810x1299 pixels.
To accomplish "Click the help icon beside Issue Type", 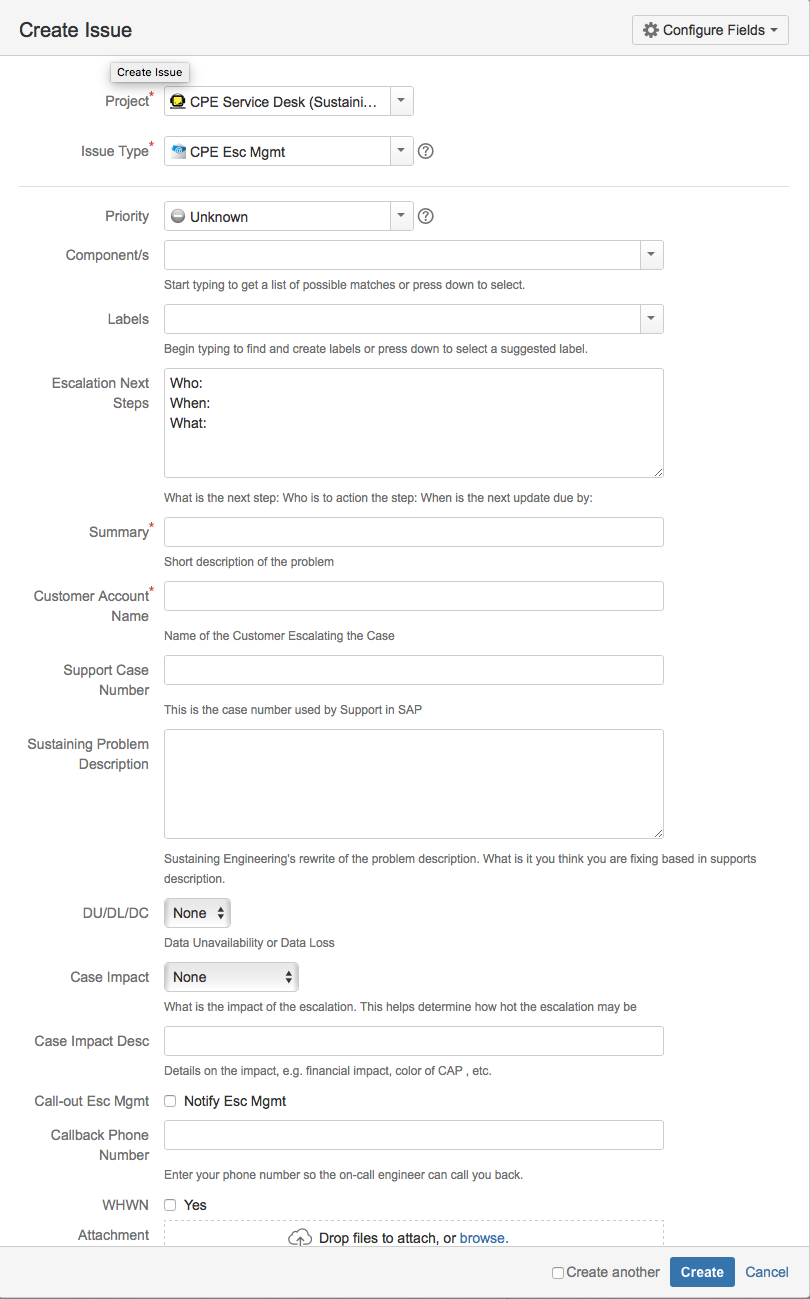I will click(425, 152).
